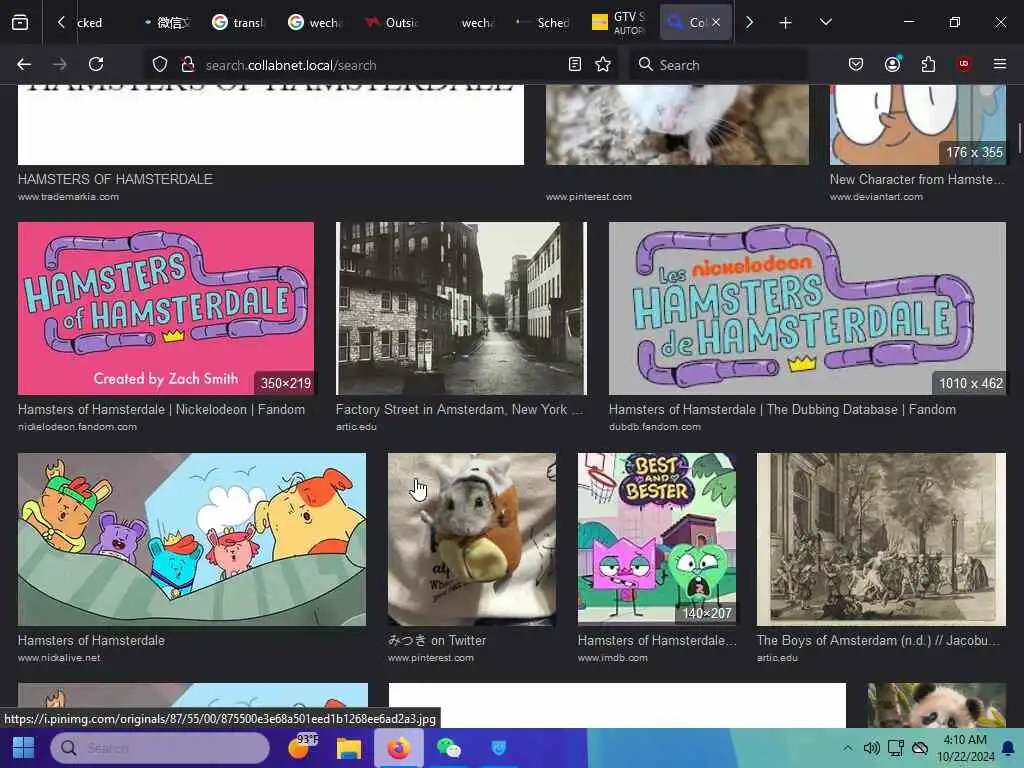The width and height of the screenshot is (1024, 768).
Task: Open the pink Hamsters of Hamsterdale logo image
Action: tap(166, 308)
